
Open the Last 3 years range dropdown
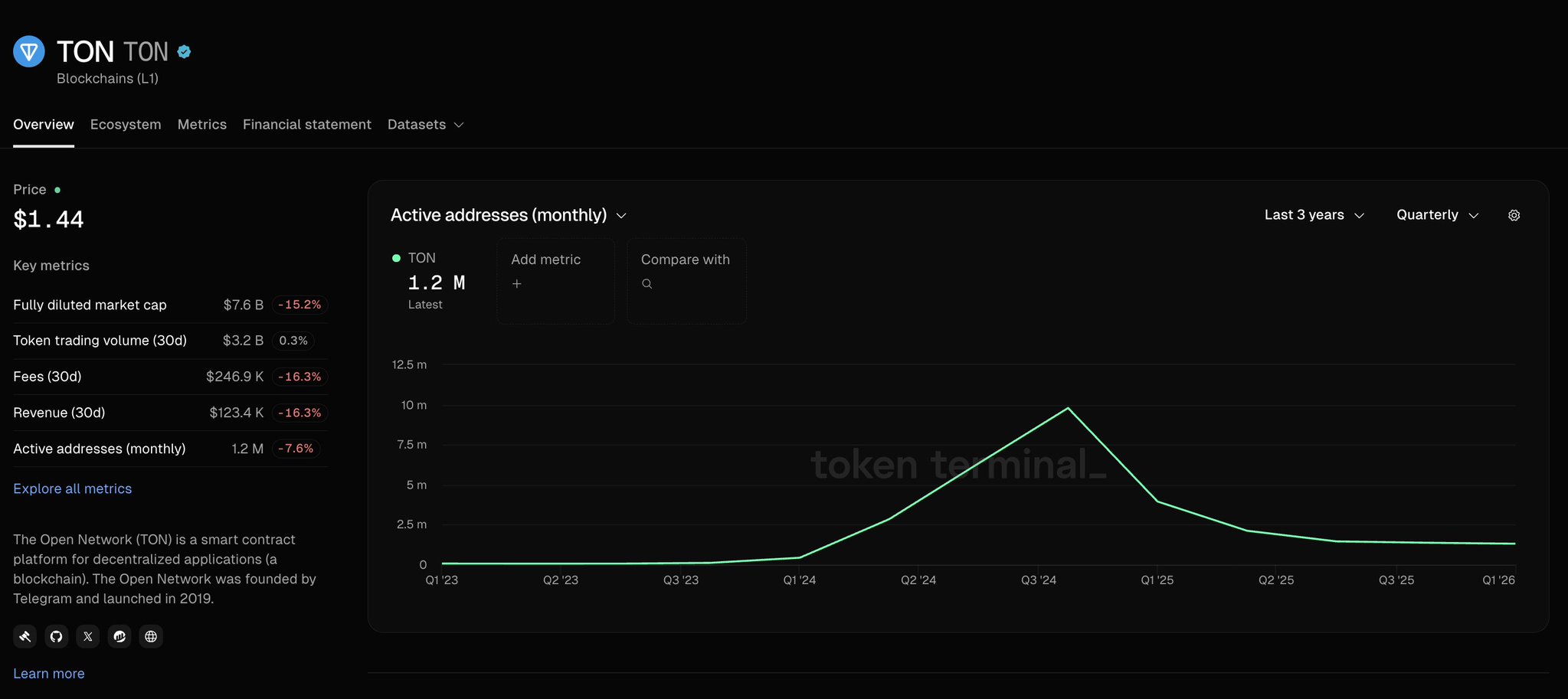[x=1314, y=216]
